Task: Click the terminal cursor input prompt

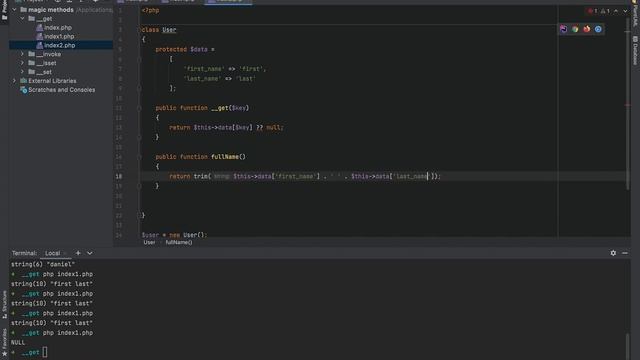Action: click(x=44, y=352)
